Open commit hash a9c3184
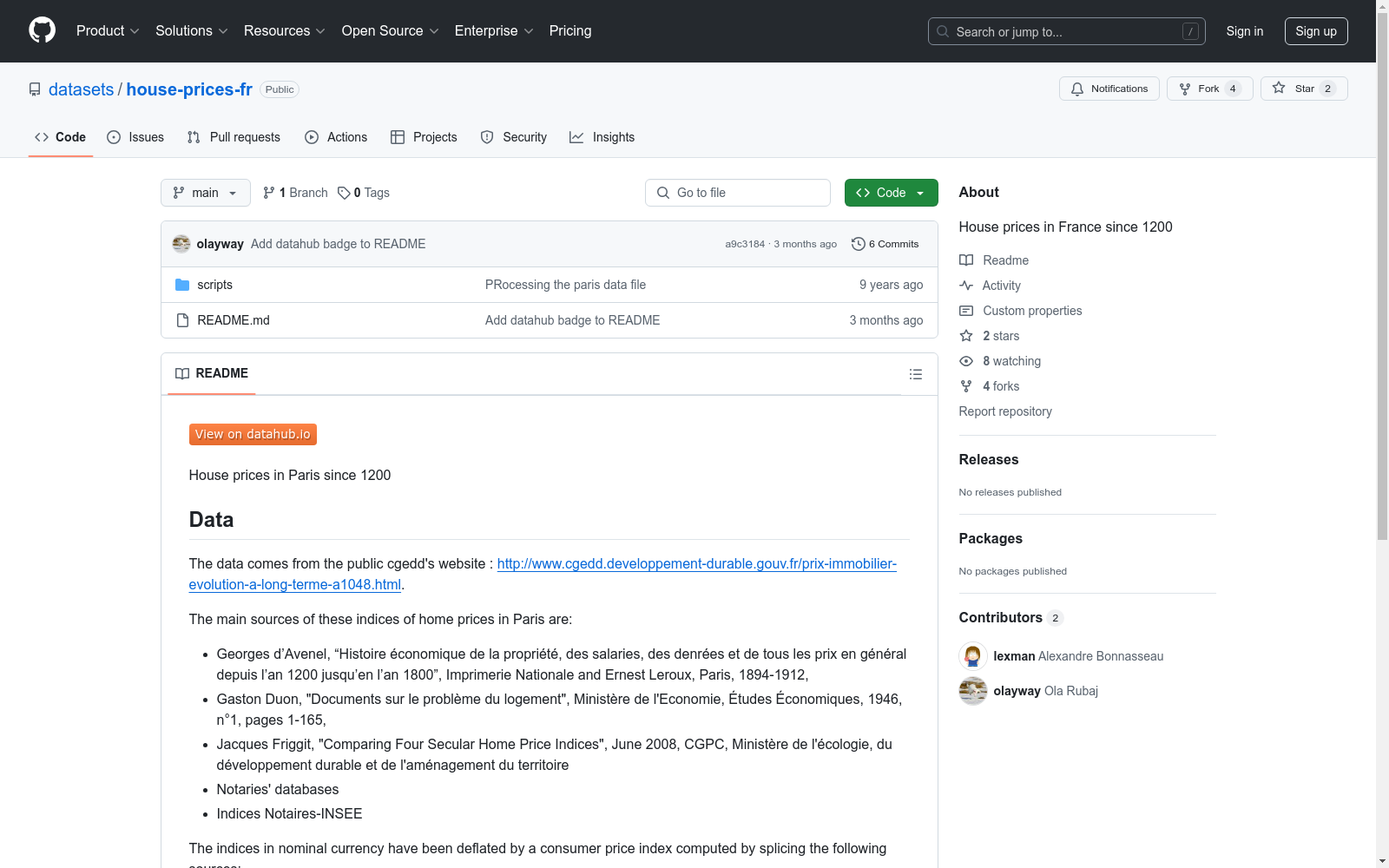Viewport: 1389px width, 868px height. (x=745, y=244)
